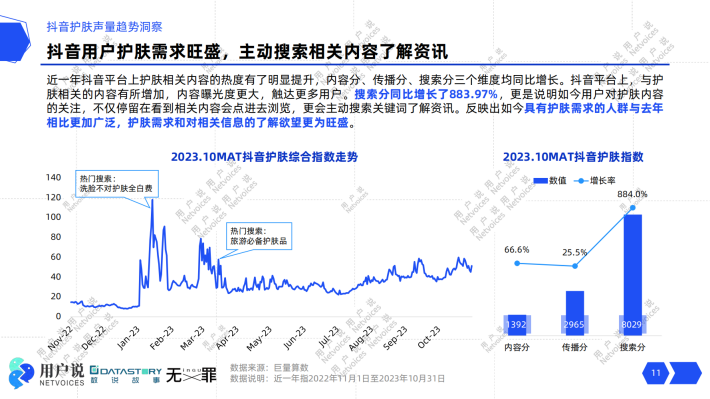710x399 pixels.
Task: Select the 内容分 bar labeled 1392
Action: [517, 325]
